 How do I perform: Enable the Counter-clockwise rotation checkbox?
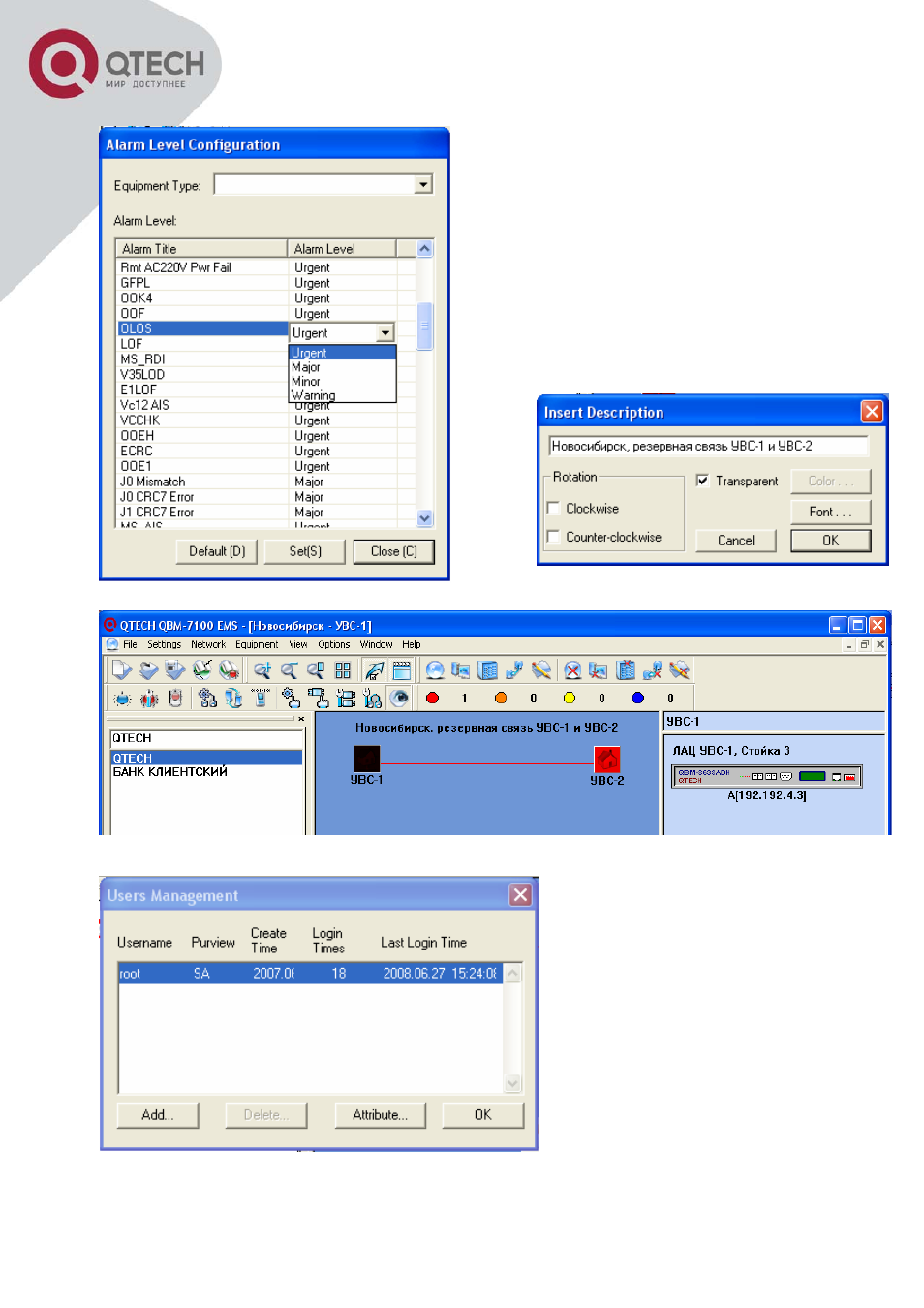(x=554, y=537)
